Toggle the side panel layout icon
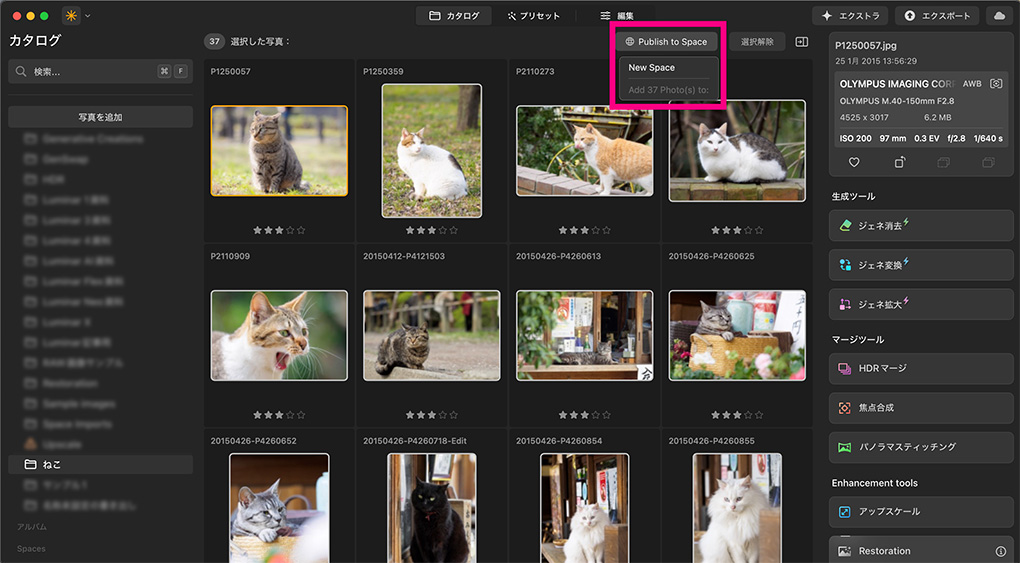Screen dimensions: 1020x563 click(x=801, y=42)
